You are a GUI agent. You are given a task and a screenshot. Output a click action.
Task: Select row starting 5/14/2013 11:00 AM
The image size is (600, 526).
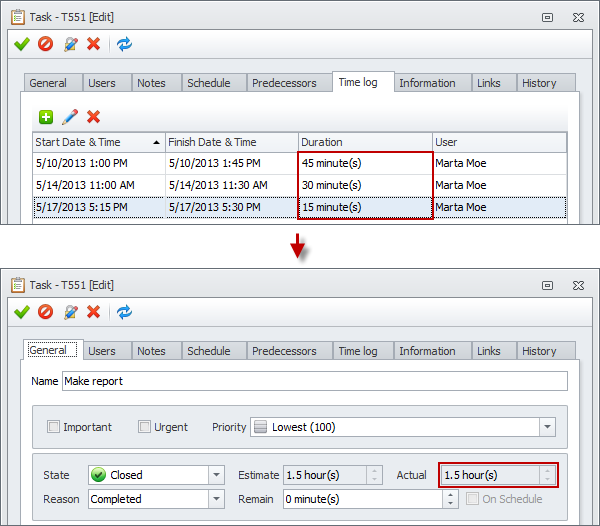[x=300, y=185]
